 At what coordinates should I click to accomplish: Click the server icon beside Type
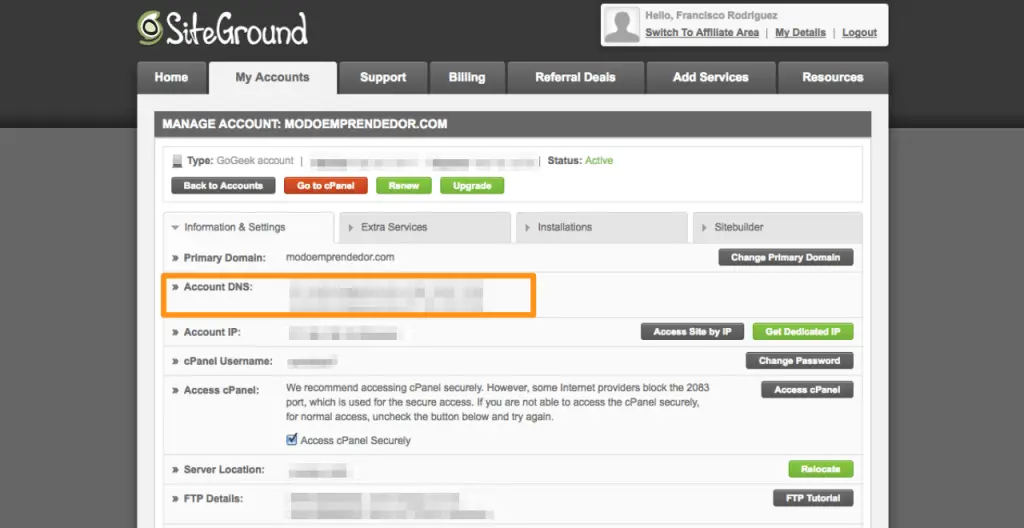[x=177, y=161]
